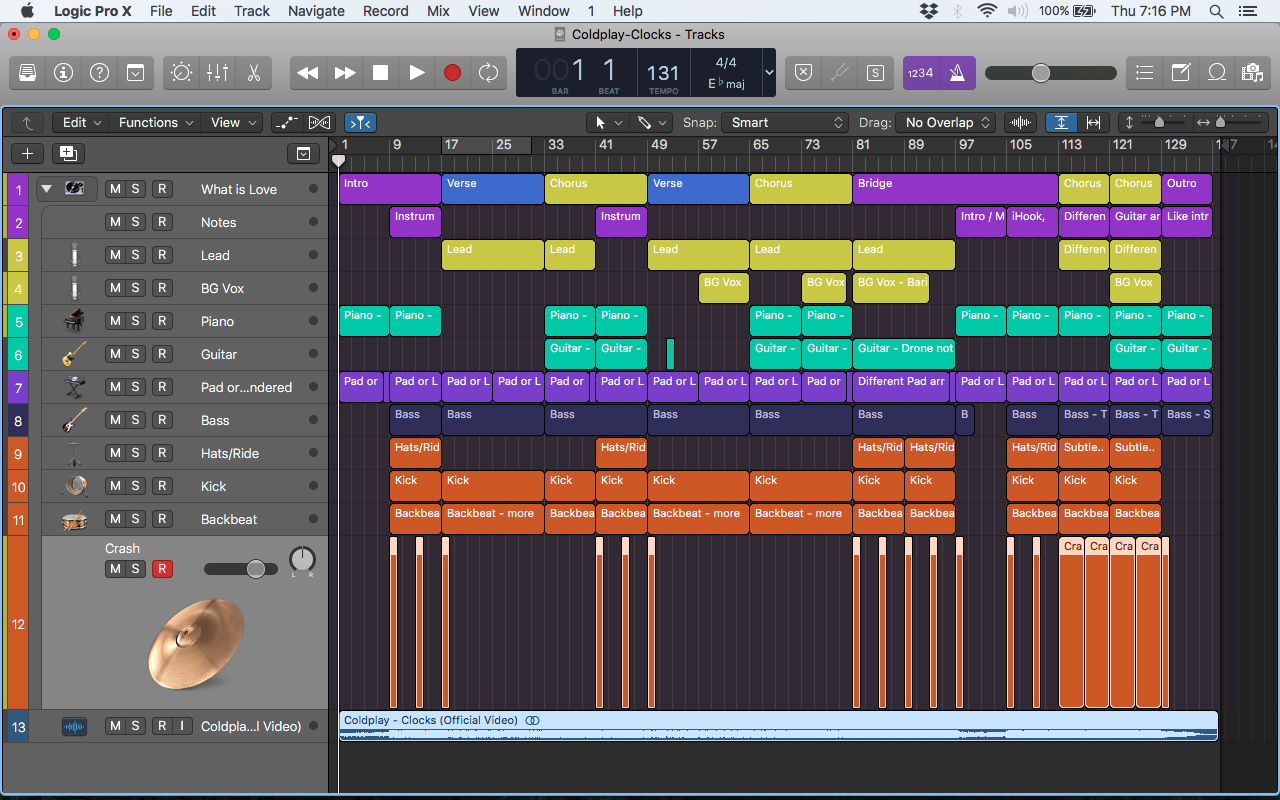Toggle horizontal auto zoom button
This screenshot has width=1280, height=800.
tap(1093, 122)
